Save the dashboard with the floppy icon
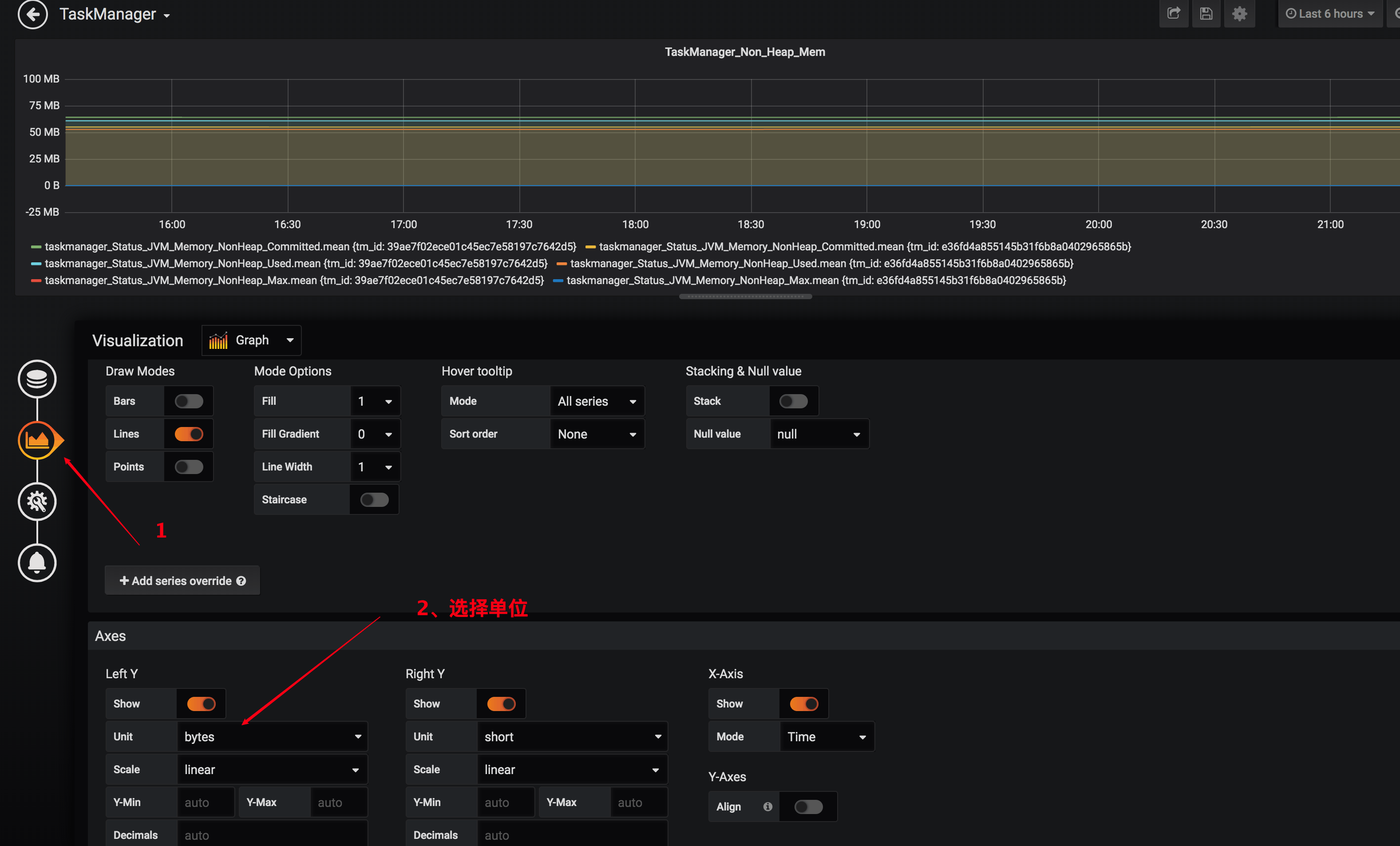 [1206, 13]
